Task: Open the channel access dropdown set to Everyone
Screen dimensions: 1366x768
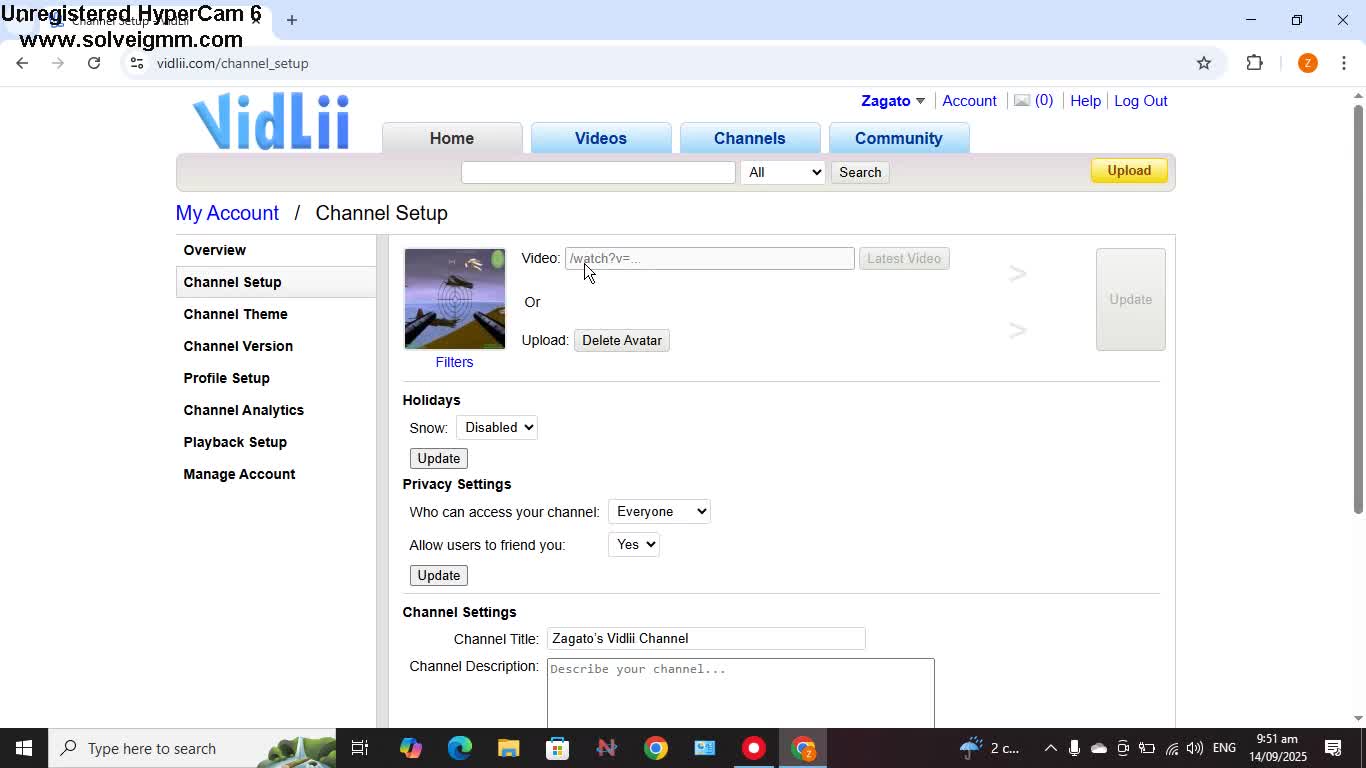Action: click(x=659, y=512)
